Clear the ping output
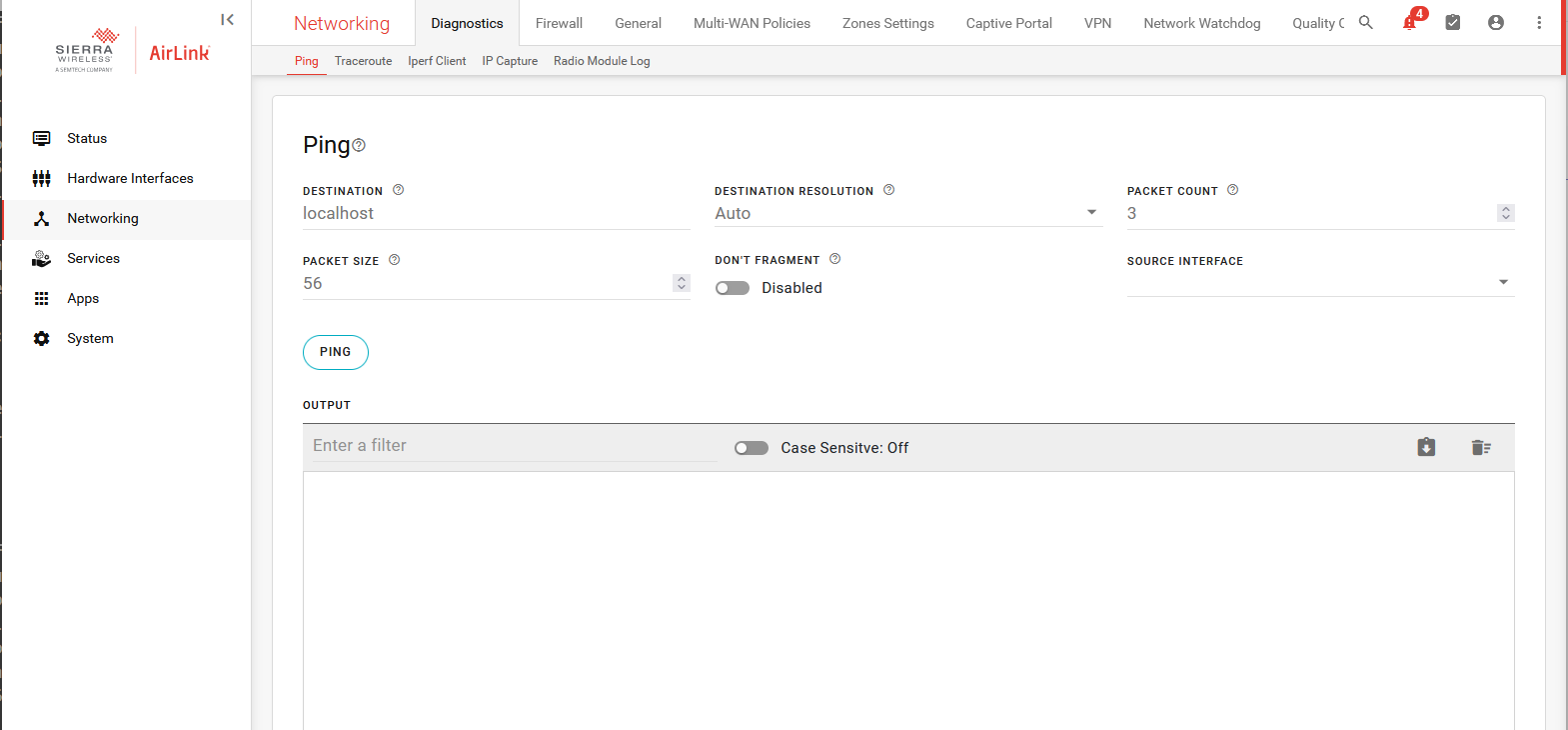This screenshot has height=730, width=1568. click(1481, 448)
